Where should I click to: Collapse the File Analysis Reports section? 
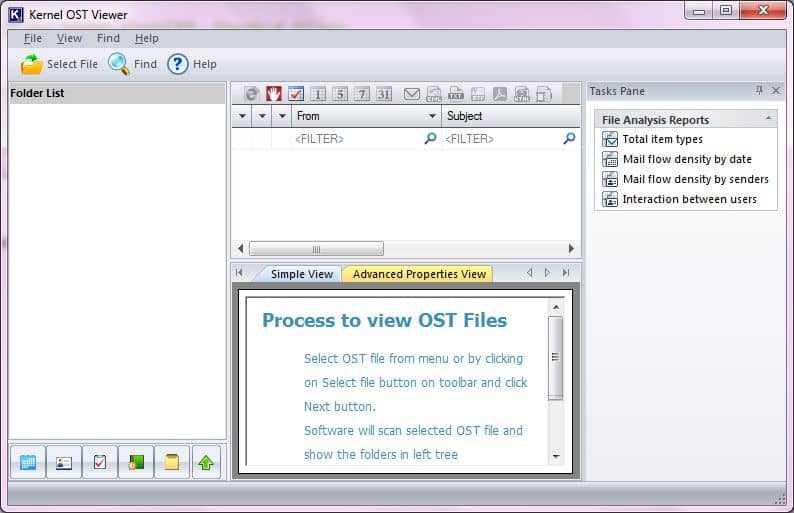coord(768,119)
